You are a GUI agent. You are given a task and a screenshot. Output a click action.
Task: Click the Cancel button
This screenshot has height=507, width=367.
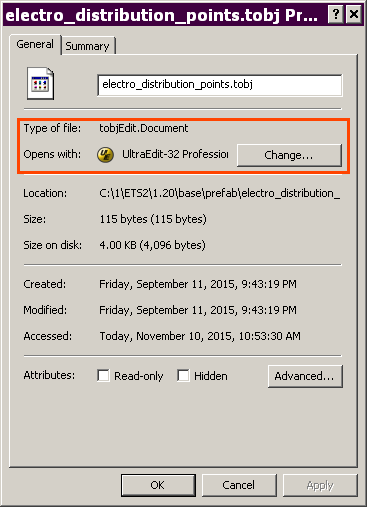pyautogui.click(x=239, y=485)
